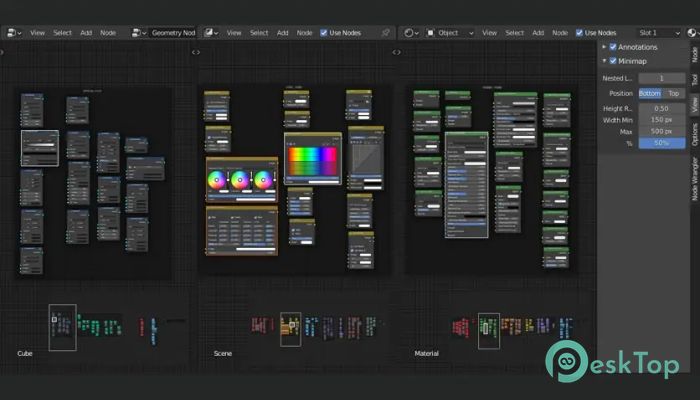Select the large outlined green shader node
The image size is (700, 400).
[467, 184]
